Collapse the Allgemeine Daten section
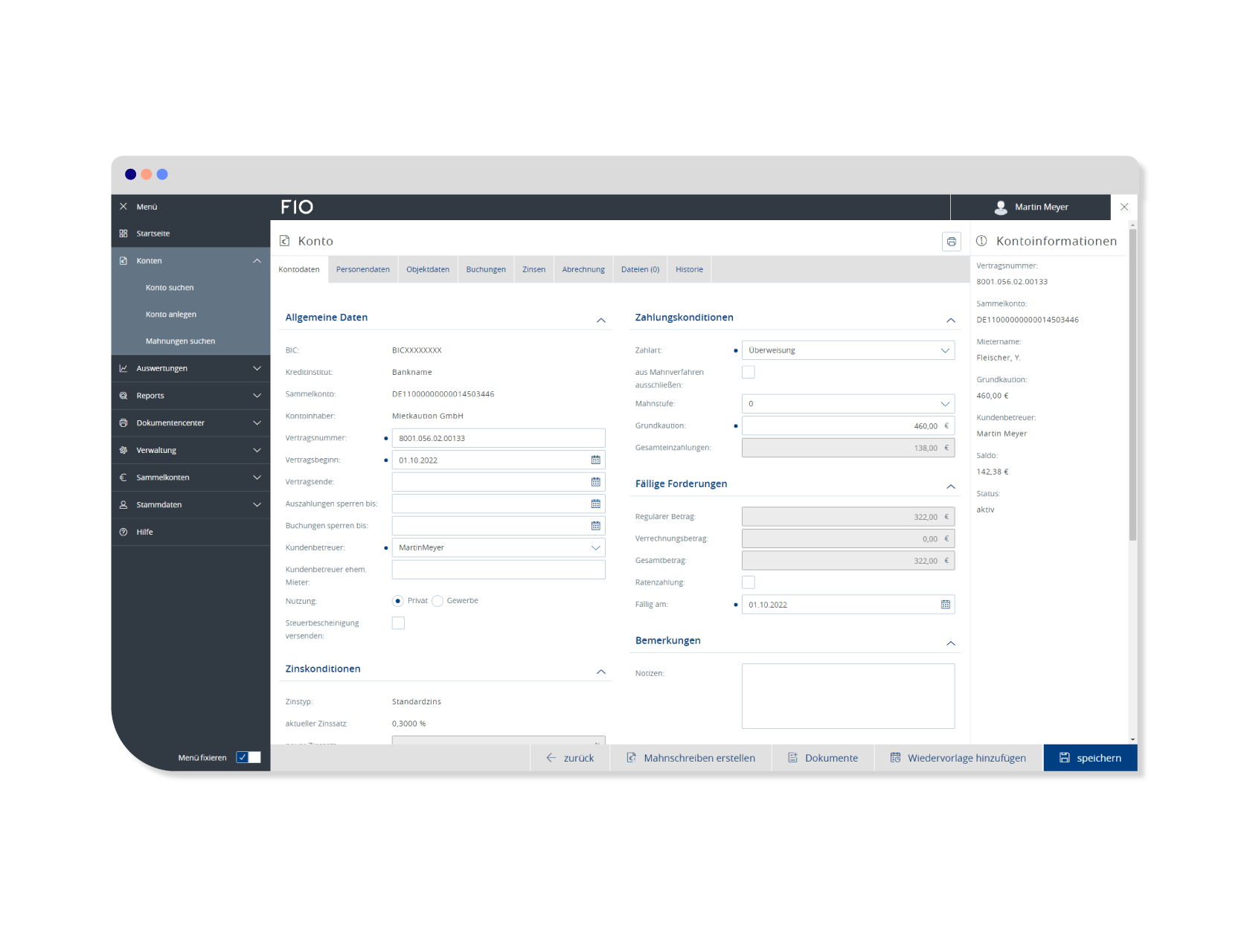Screen dimensions: 1250x952 [601, 320]
